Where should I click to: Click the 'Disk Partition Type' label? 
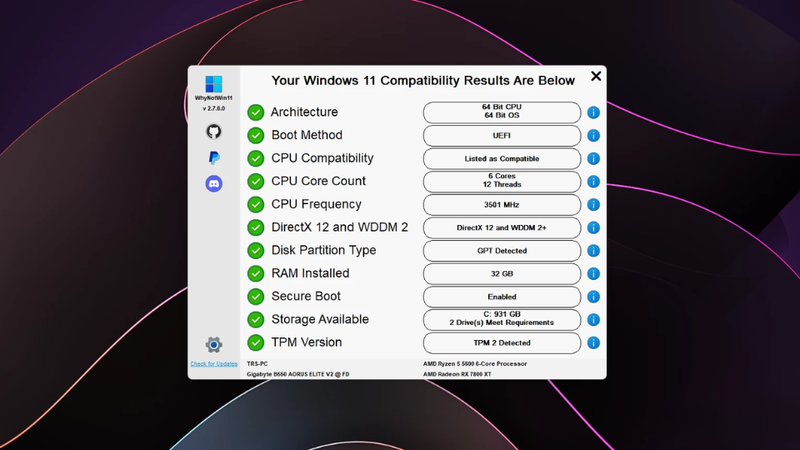click(323, 250)
